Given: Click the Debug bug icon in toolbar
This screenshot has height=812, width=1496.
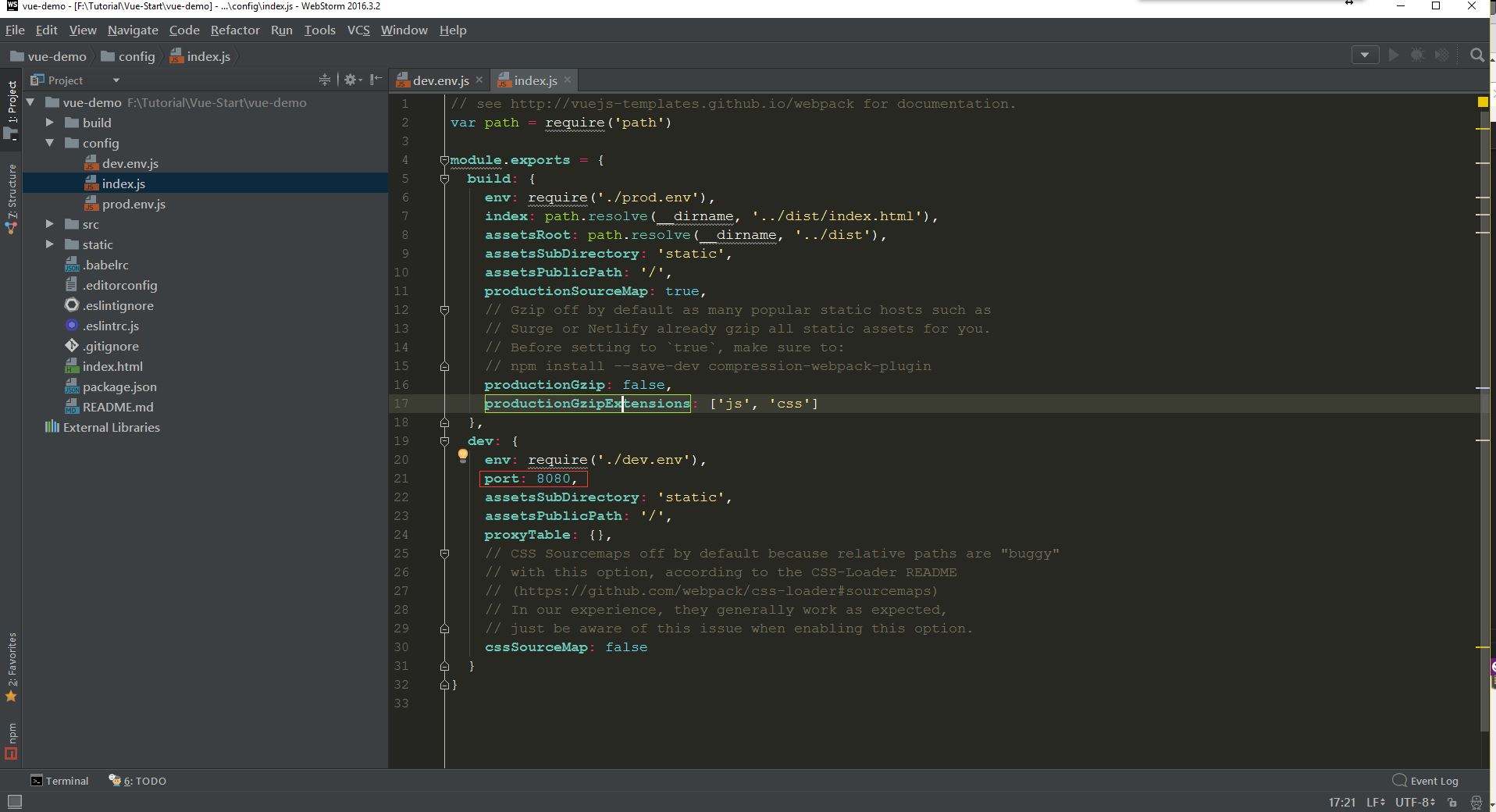Looking at the screenshot, I should [1418, 55].
